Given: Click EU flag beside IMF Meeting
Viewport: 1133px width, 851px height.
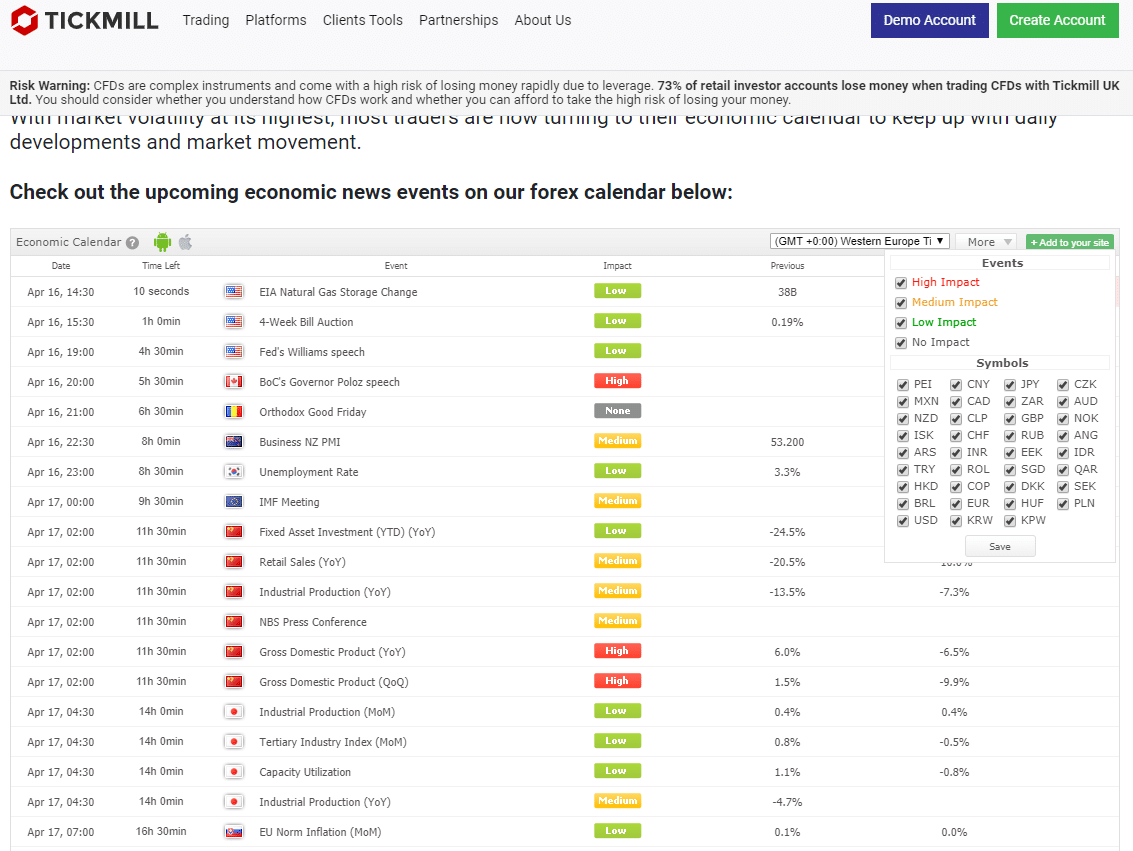Looking at the screenshot, I should coord(233,501).
